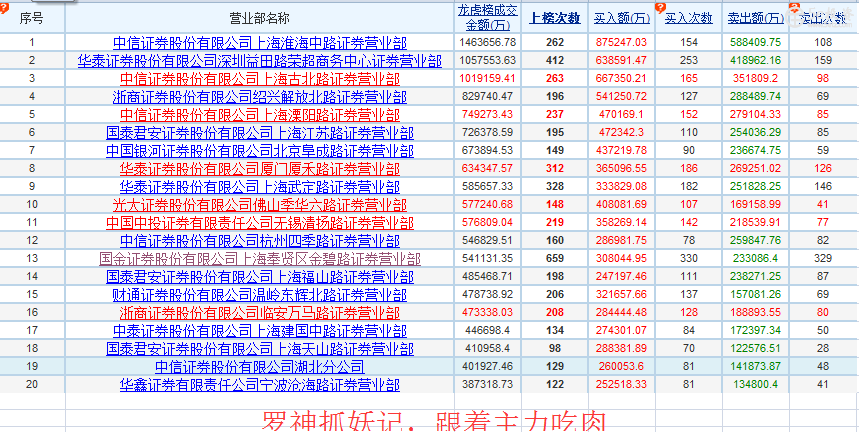The image size is (859, 432).
Task: Select the value 1463656.78
Action: pos(488,42)
